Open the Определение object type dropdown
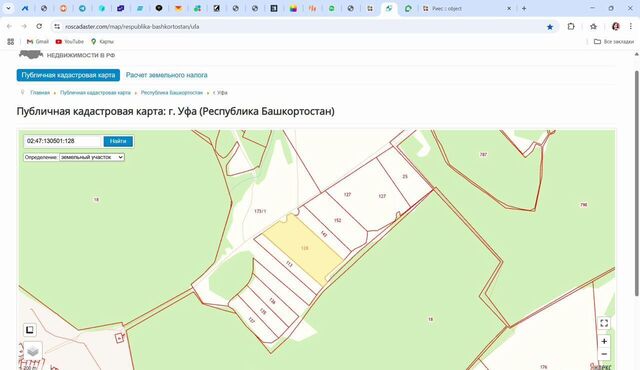Screen dimensions: 640x370 pos(92,157)
